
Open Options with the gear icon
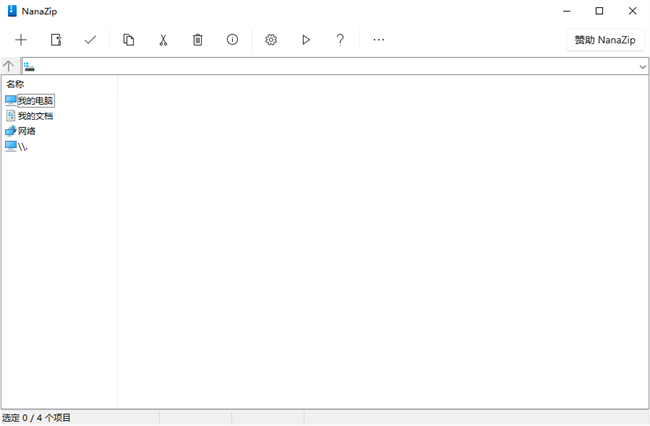pyautogui.click(x=271, y=40)
